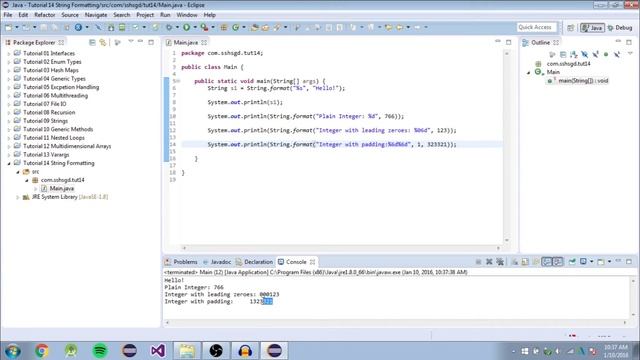Switch to the Debug perspective

[620, 28]
